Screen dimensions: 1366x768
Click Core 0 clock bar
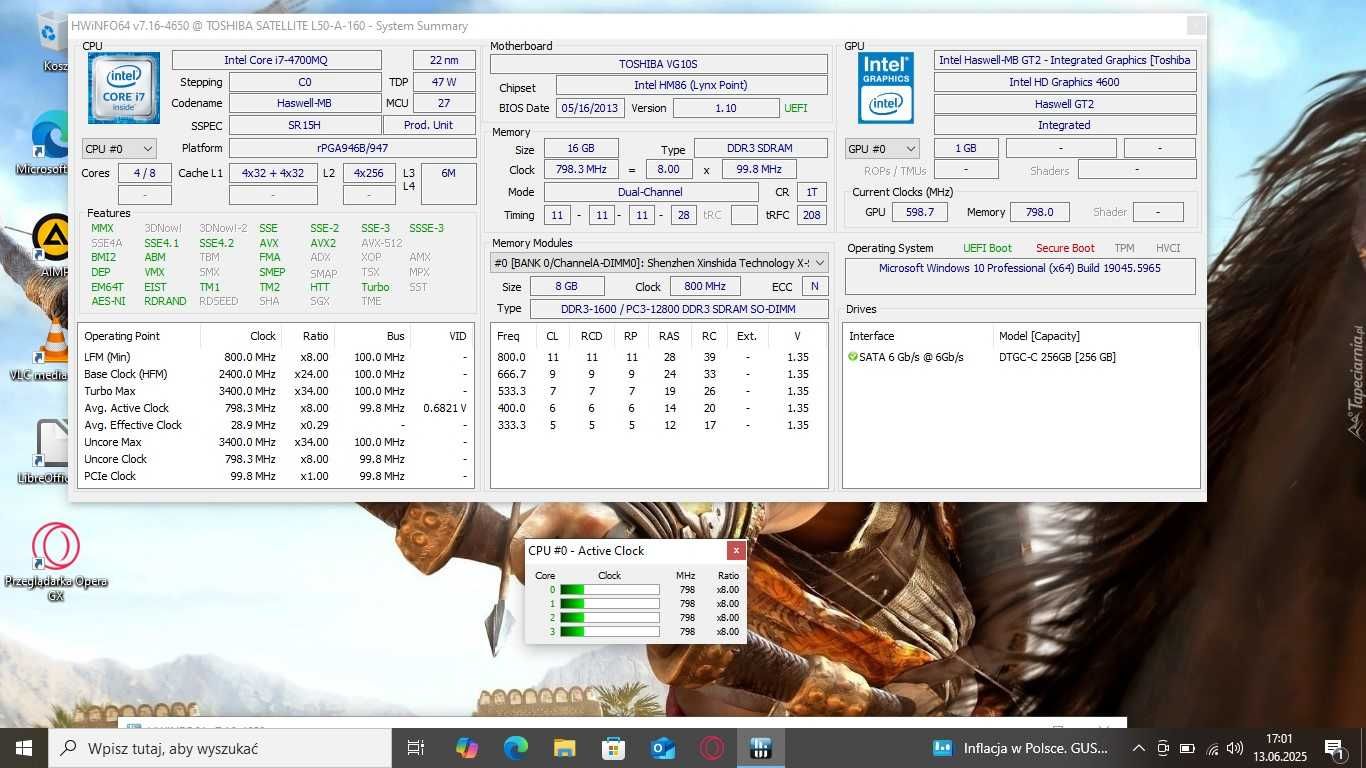coord(609,590)
